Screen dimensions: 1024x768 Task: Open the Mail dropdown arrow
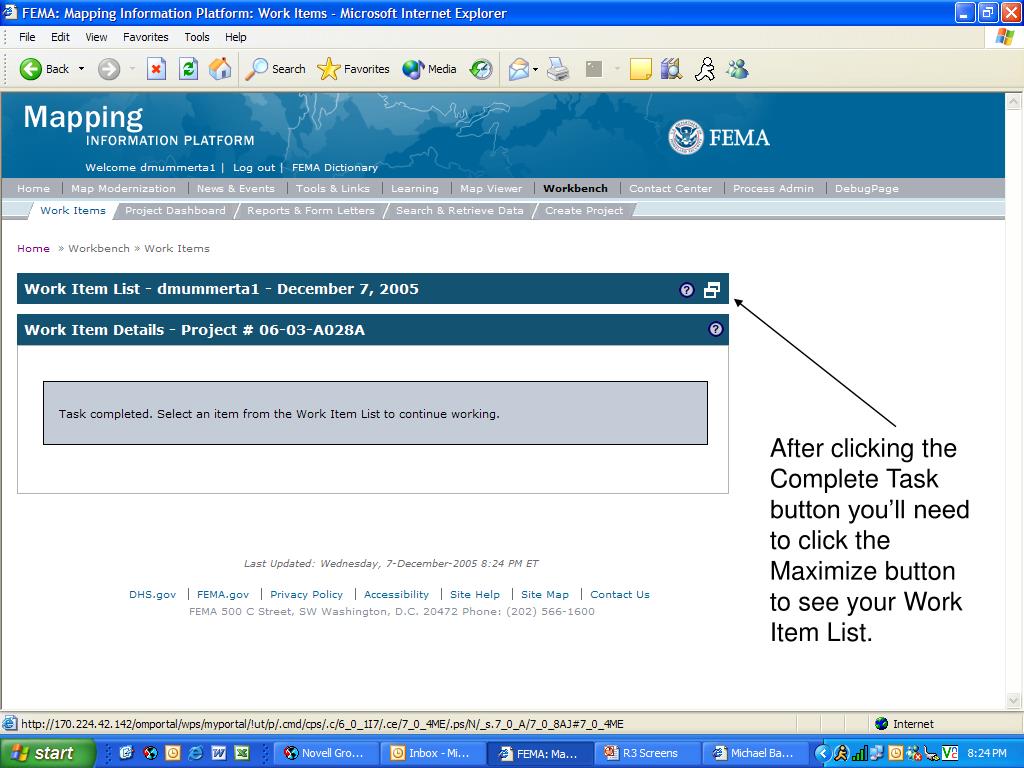click(x=536, y=69)
